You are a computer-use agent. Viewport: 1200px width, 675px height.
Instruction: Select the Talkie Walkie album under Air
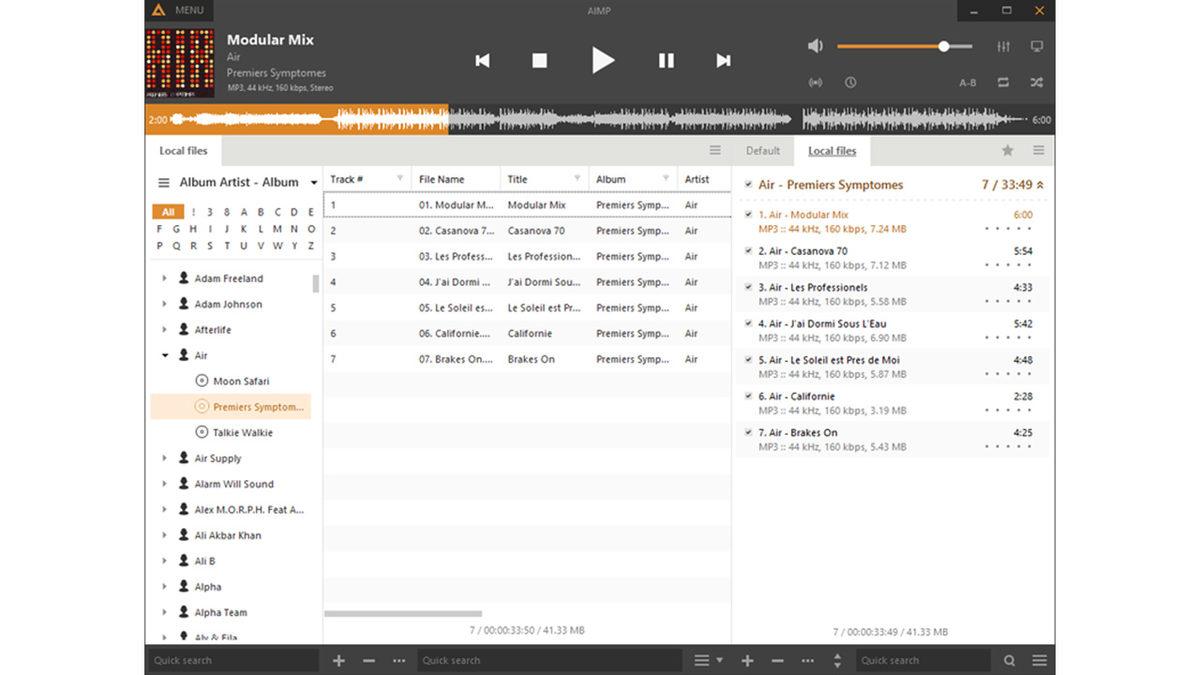pyautogui.click(x=243, y=432)
